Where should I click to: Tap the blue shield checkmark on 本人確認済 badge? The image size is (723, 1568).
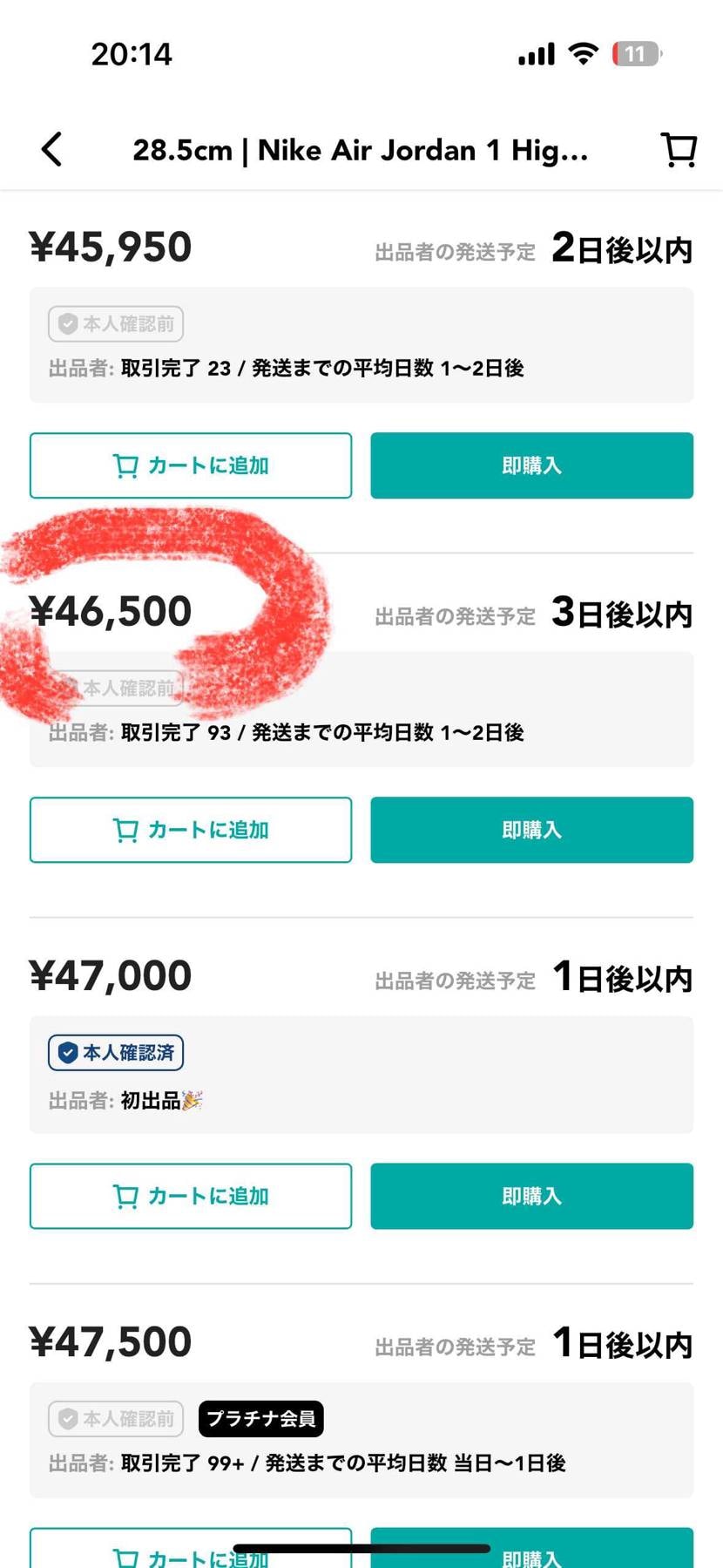[x=67, y=1052]
